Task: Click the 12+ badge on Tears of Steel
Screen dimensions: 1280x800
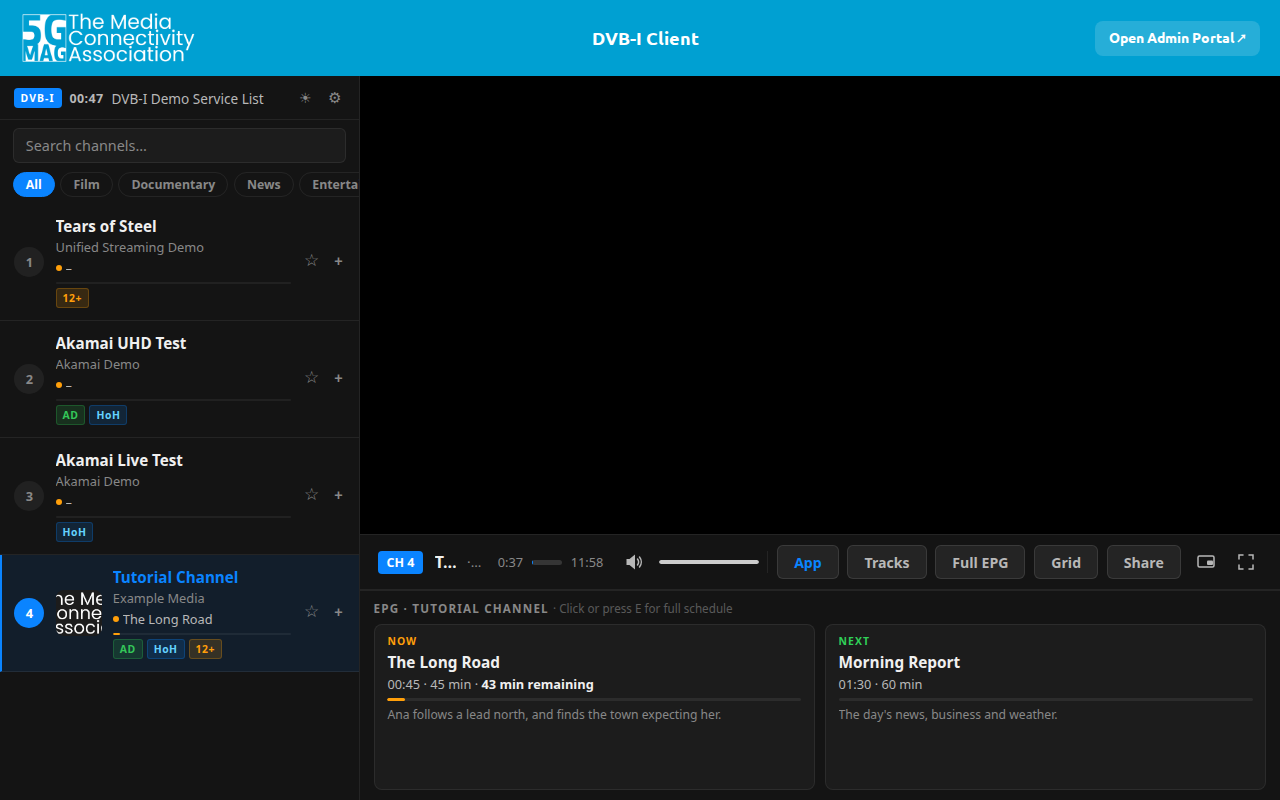Action: pos(72,298)
